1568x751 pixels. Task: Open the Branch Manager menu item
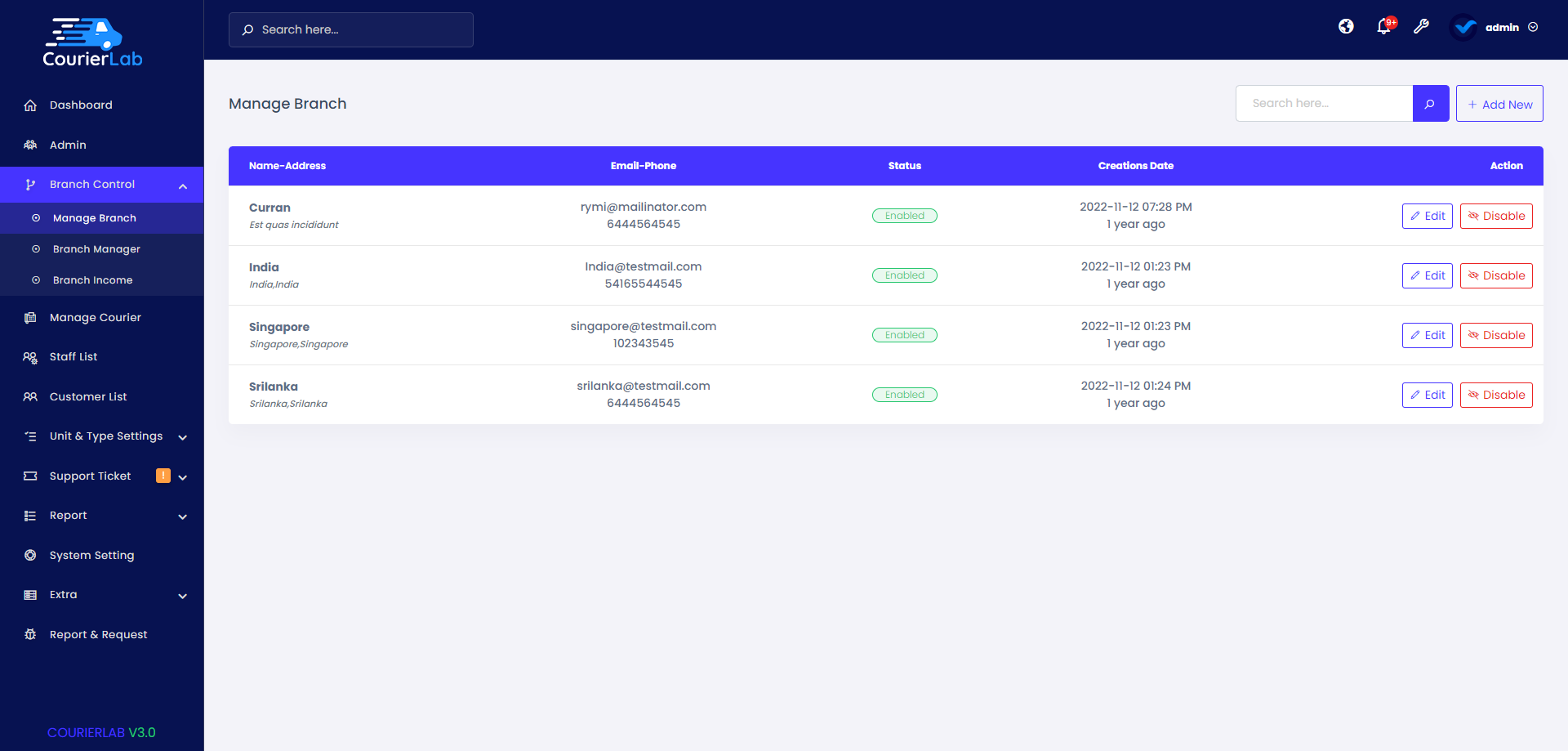pyautogui.click(x=95, y=248)
